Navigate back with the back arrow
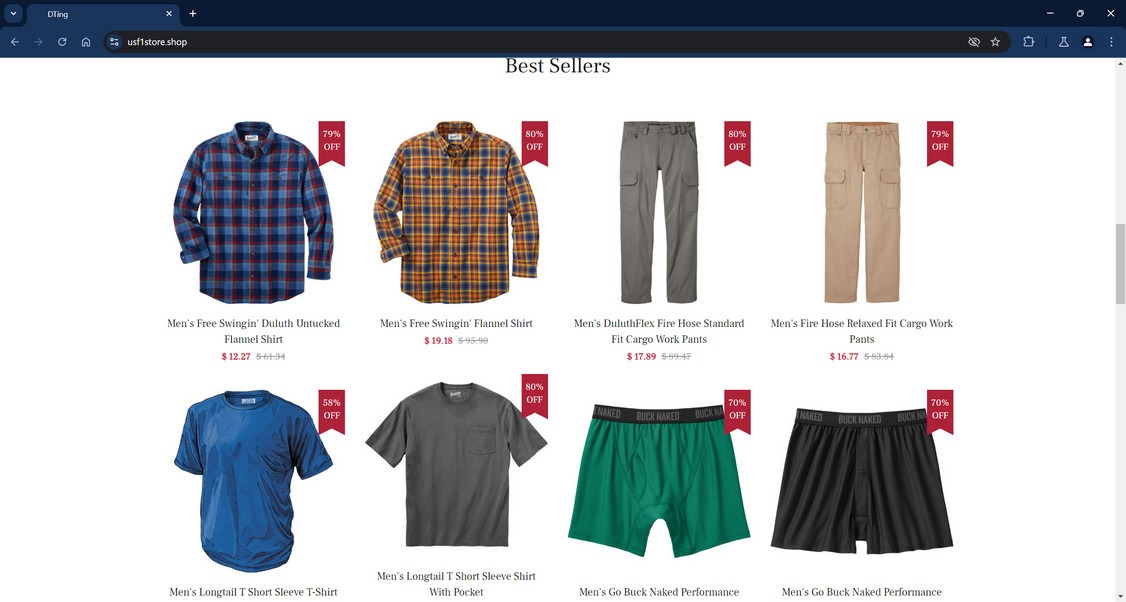The width and height of the screenshot is (1126, 602). pyautogui.click(x=15, y=42)
